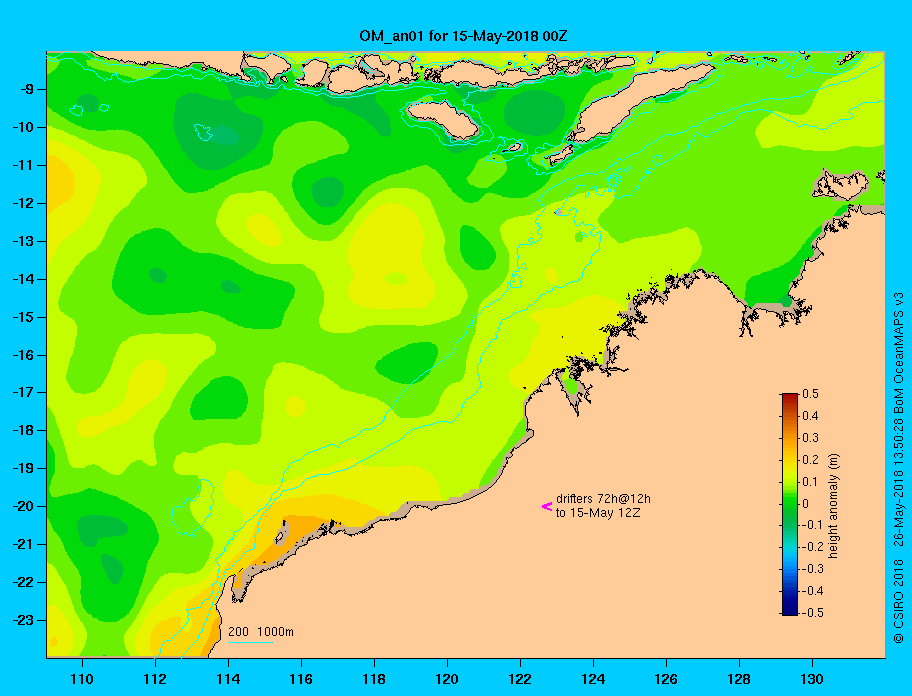Click the cyan contour legend line
The image size is (912, 696).
[250, 642]
